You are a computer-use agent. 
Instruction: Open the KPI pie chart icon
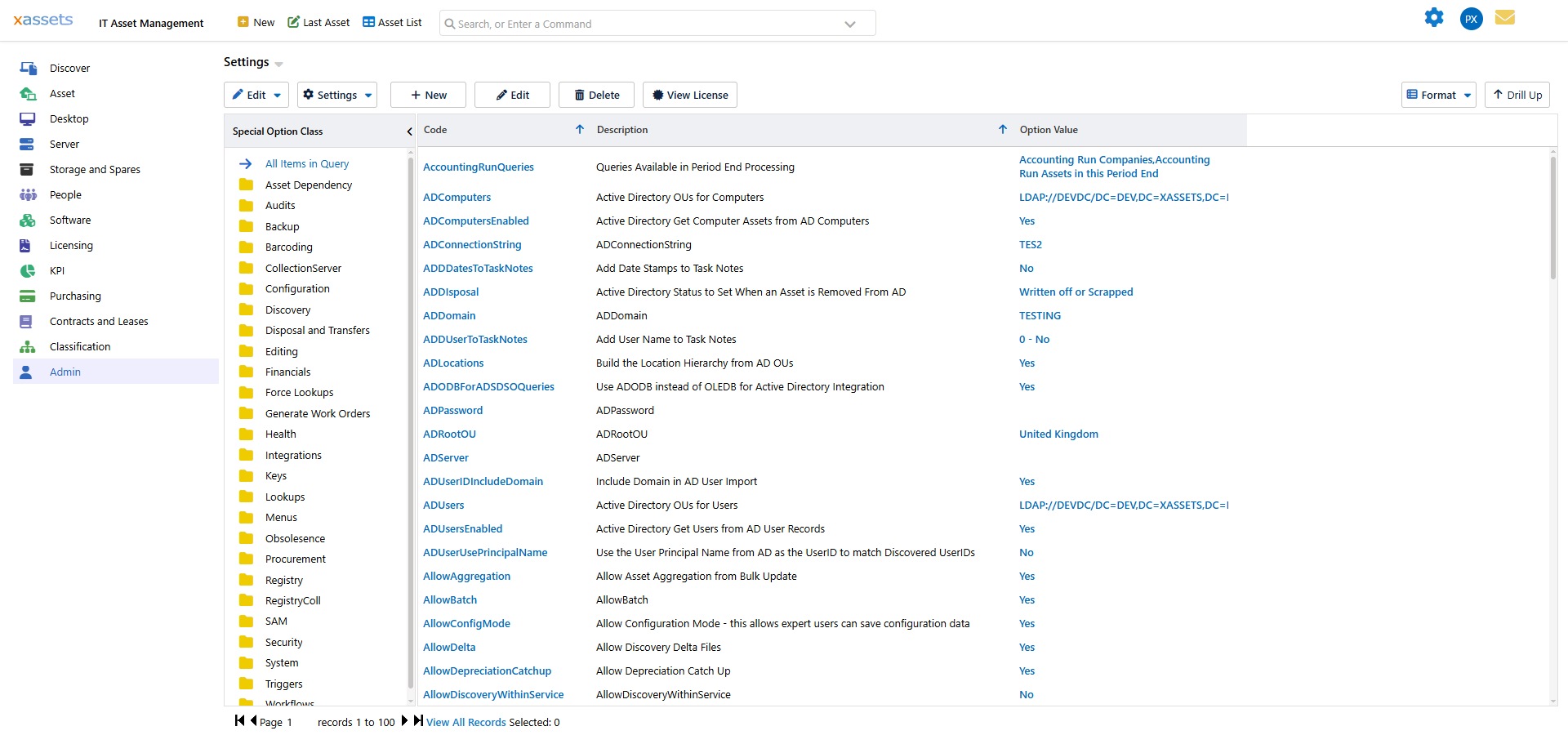coord(28,270)
